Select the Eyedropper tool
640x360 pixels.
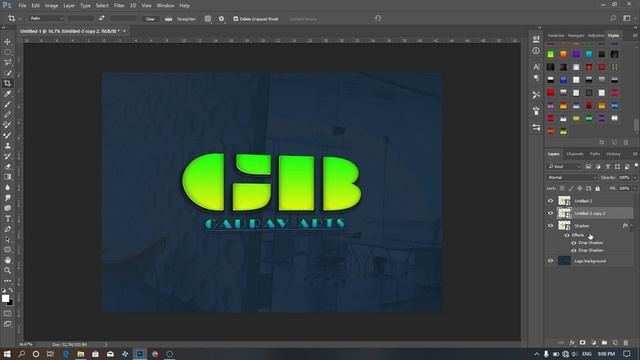pyautogui.click(x=7, y=94)
